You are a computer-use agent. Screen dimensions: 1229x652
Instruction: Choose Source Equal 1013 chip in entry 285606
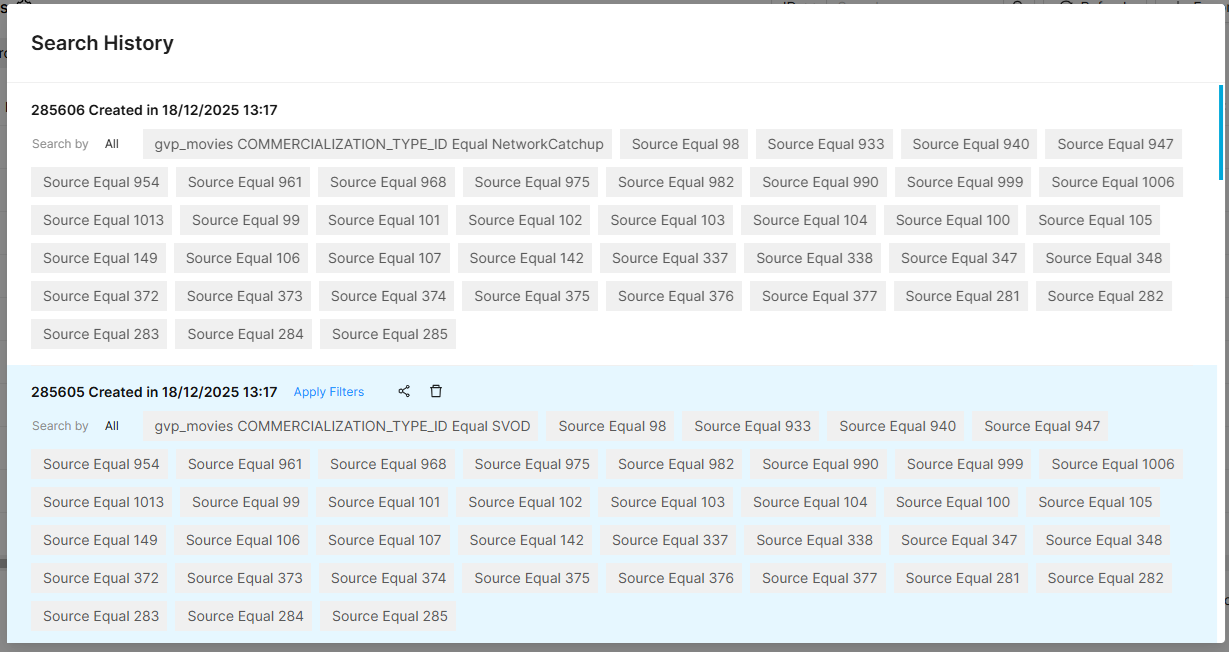[x=103, y=220]
